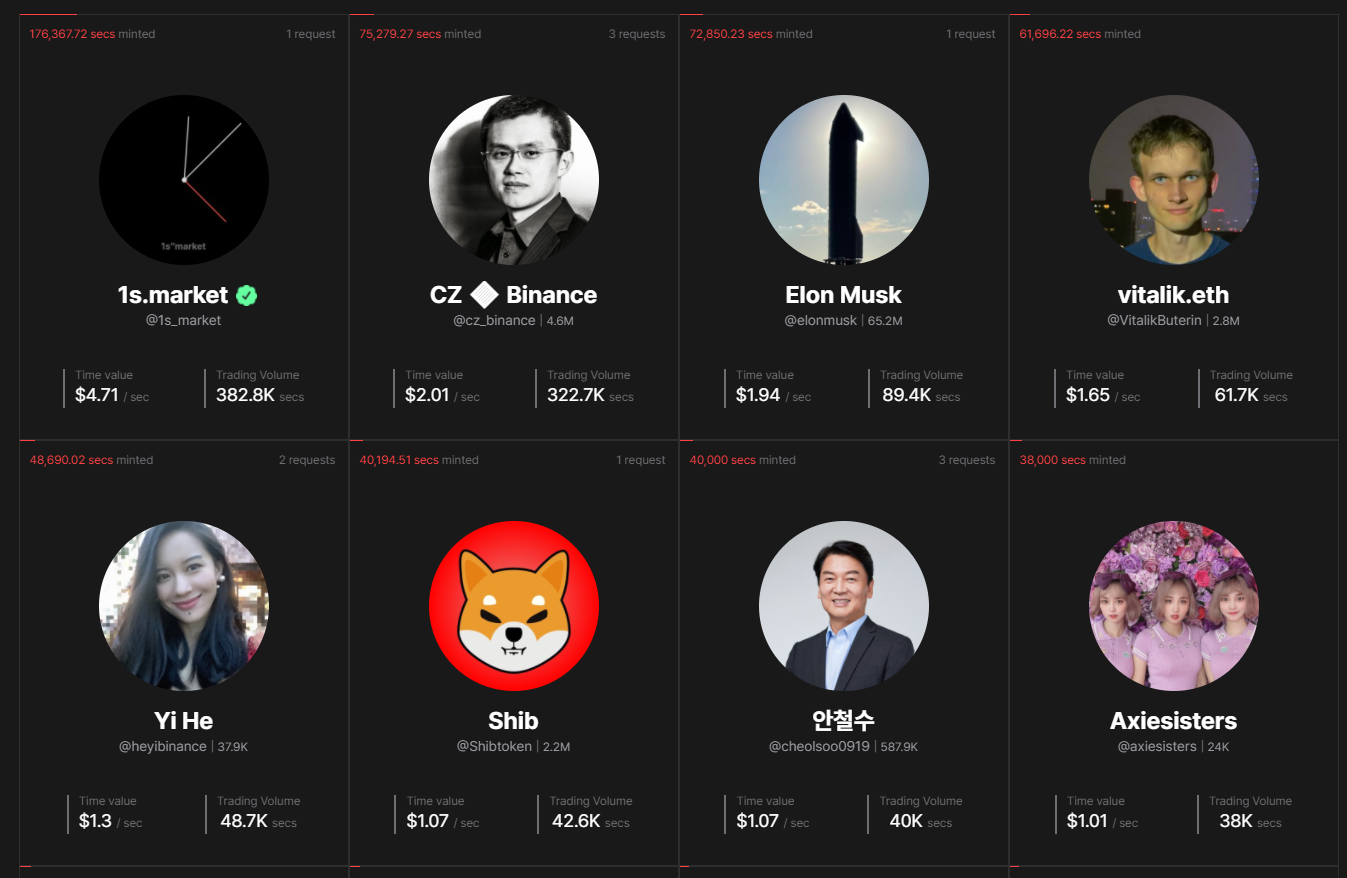Click the diamond icon in CZ Binance name
The width and height of the screenshot is (1347, 878).
click(x=484, y=295)
